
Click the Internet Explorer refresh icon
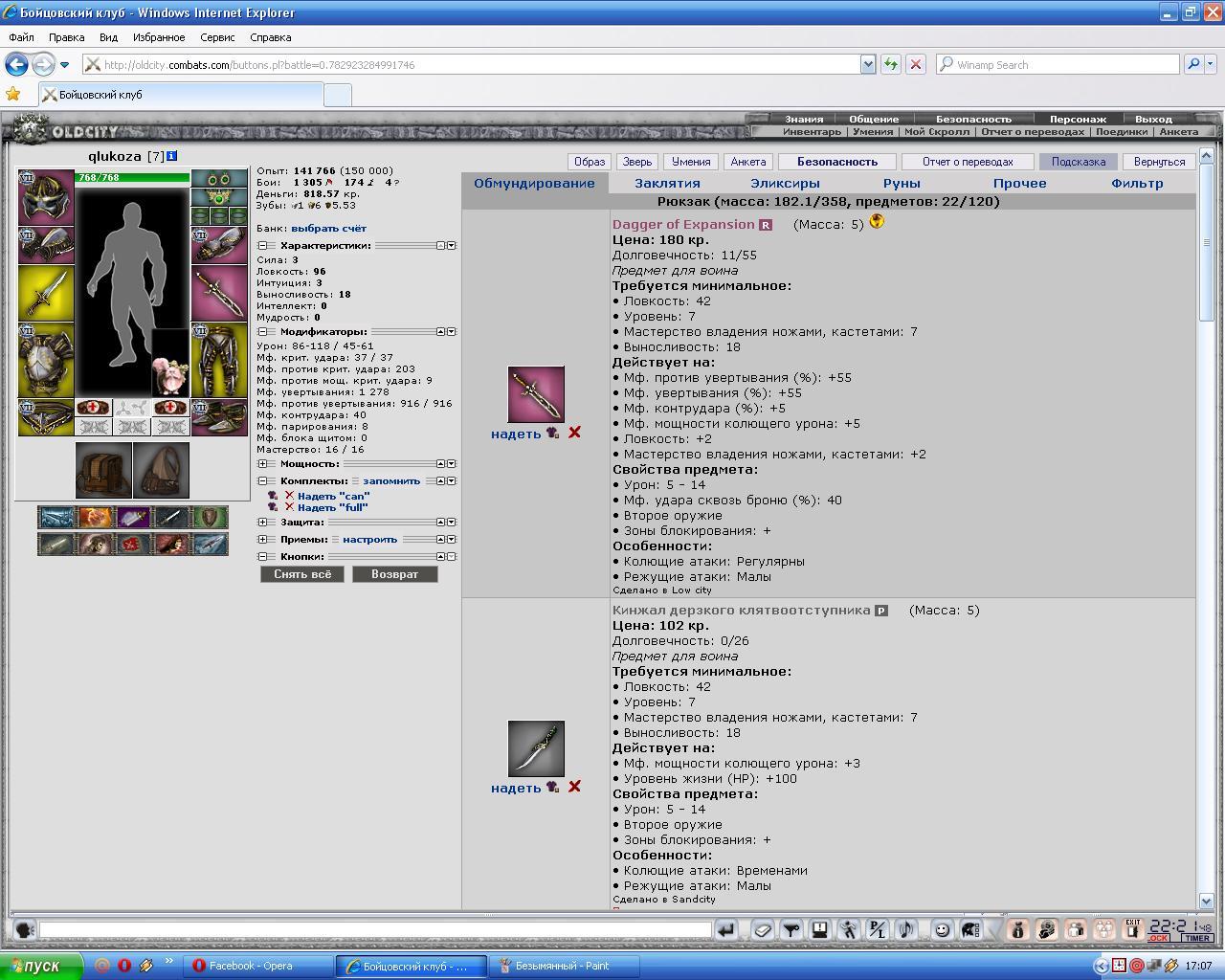coord(891,64)
